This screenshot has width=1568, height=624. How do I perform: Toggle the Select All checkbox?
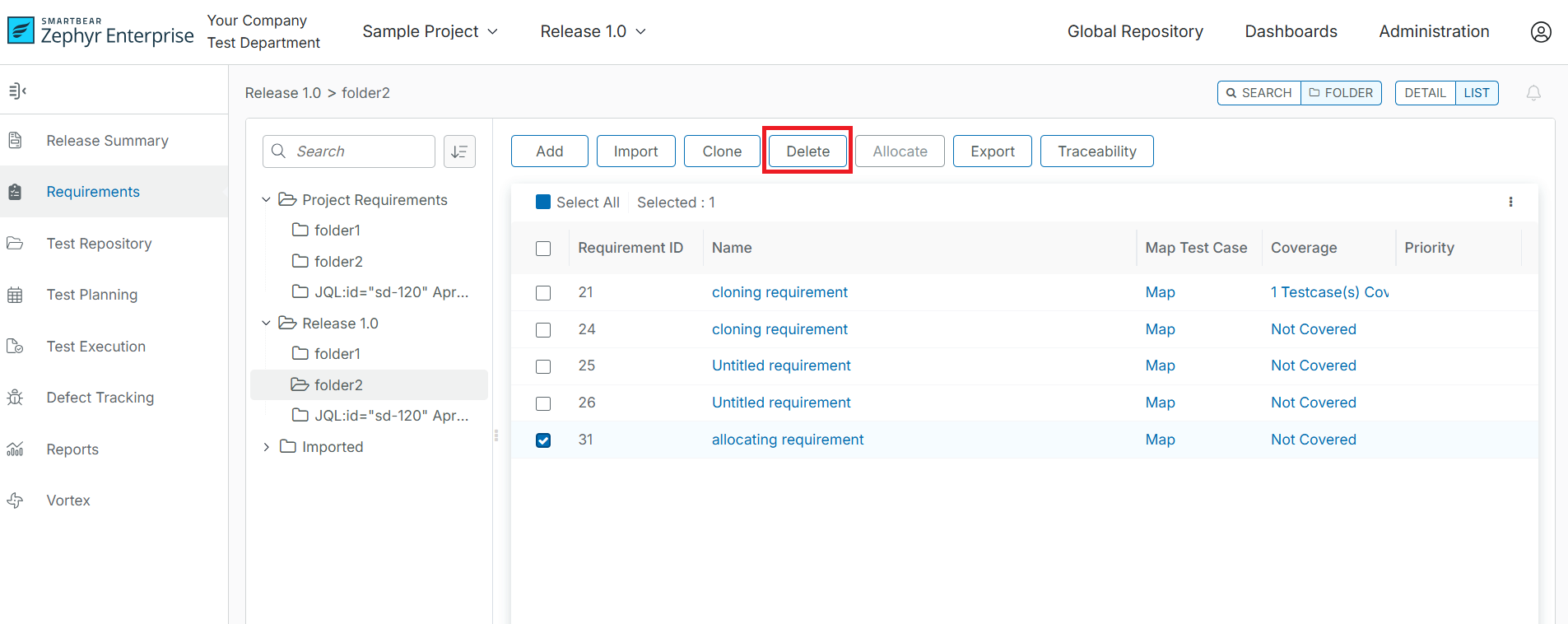pos(543,203)
